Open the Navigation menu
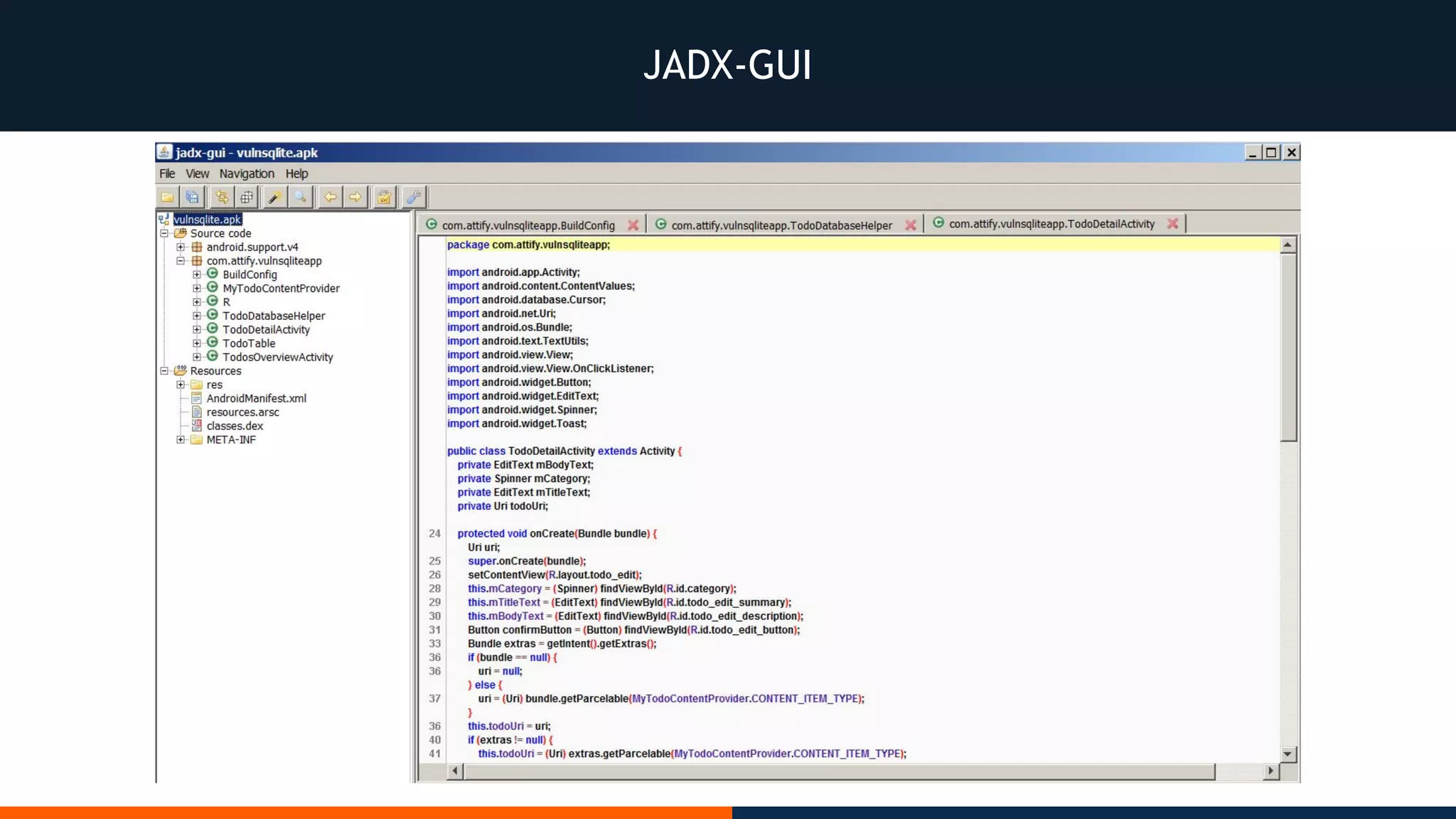 (x=246, y=173)
